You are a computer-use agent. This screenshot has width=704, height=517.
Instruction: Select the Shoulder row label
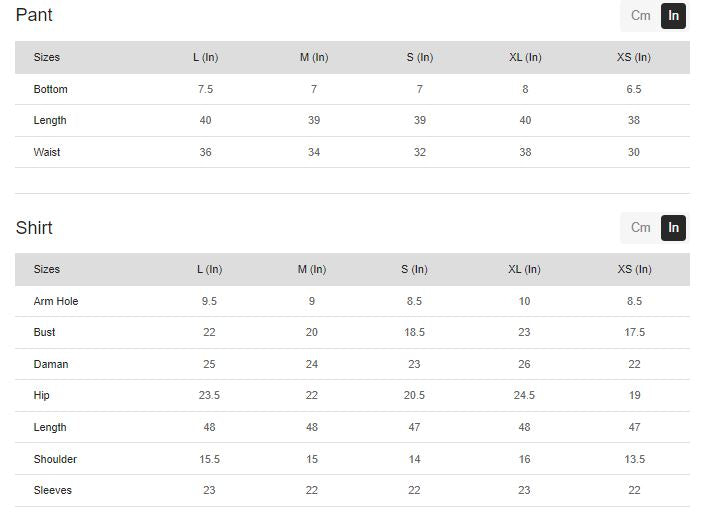(x=55, y=459)
